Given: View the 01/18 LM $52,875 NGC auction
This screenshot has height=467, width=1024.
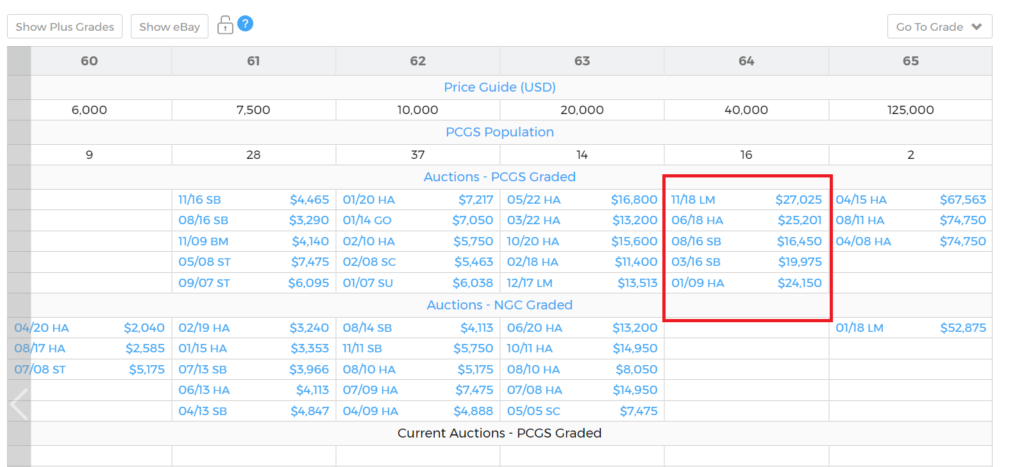Looking at the screenshot, I should (910, 328).
